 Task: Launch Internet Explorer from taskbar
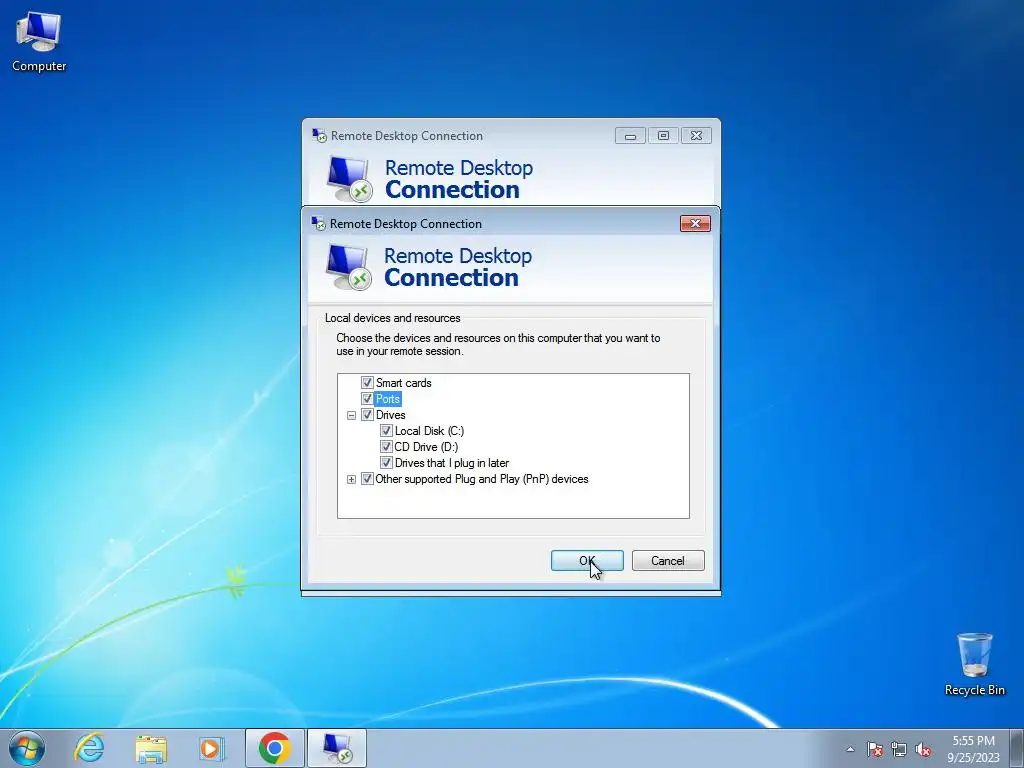click(89, 748)
